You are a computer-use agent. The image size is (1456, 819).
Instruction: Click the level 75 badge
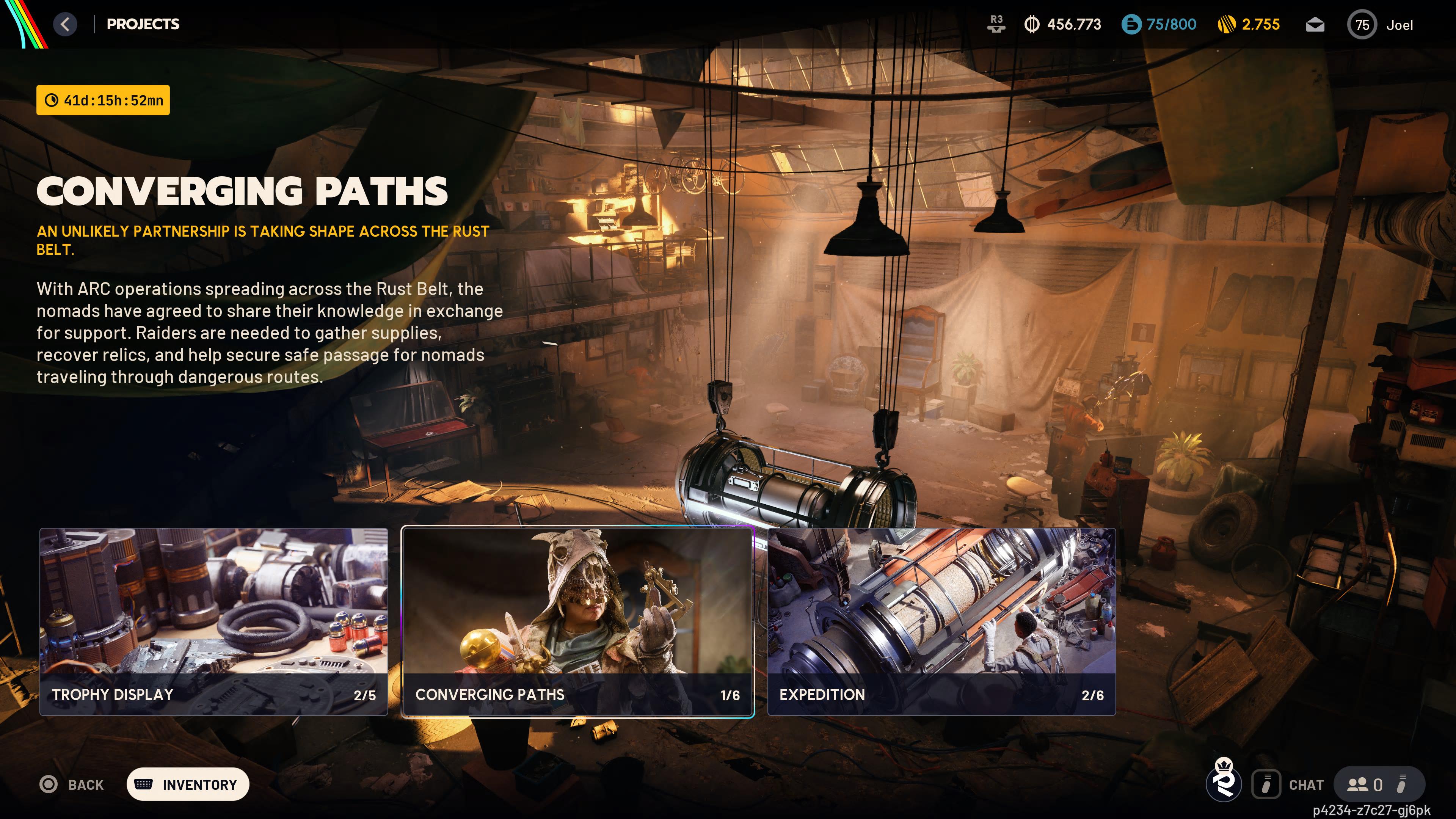[x=1362, y=25]
